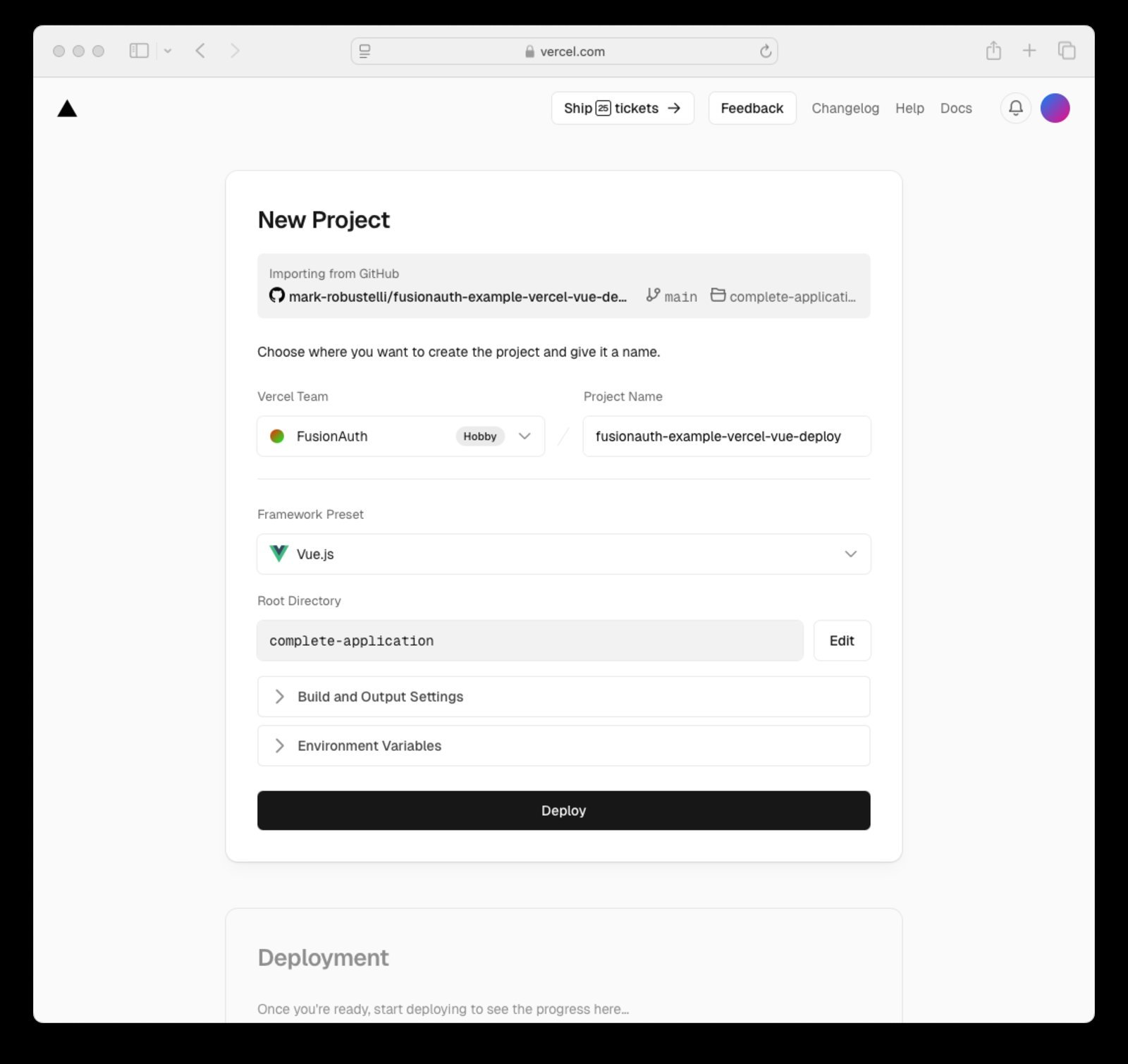Open the Docs link
The image size is (1128, 1064).
955,109
